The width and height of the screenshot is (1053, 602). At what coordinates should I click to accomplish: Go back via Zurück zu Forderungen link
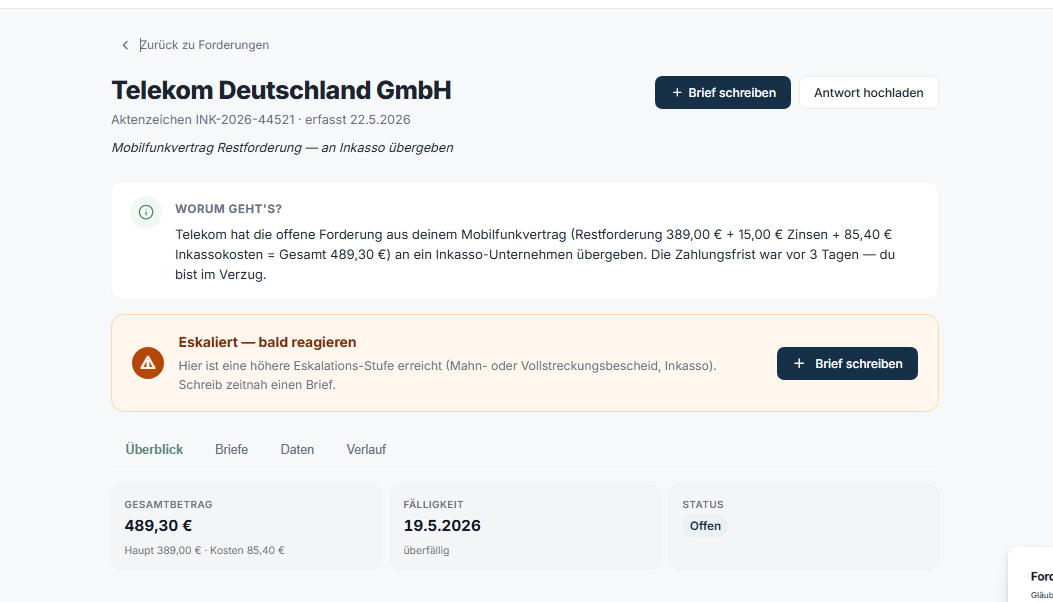click(204, 45)
